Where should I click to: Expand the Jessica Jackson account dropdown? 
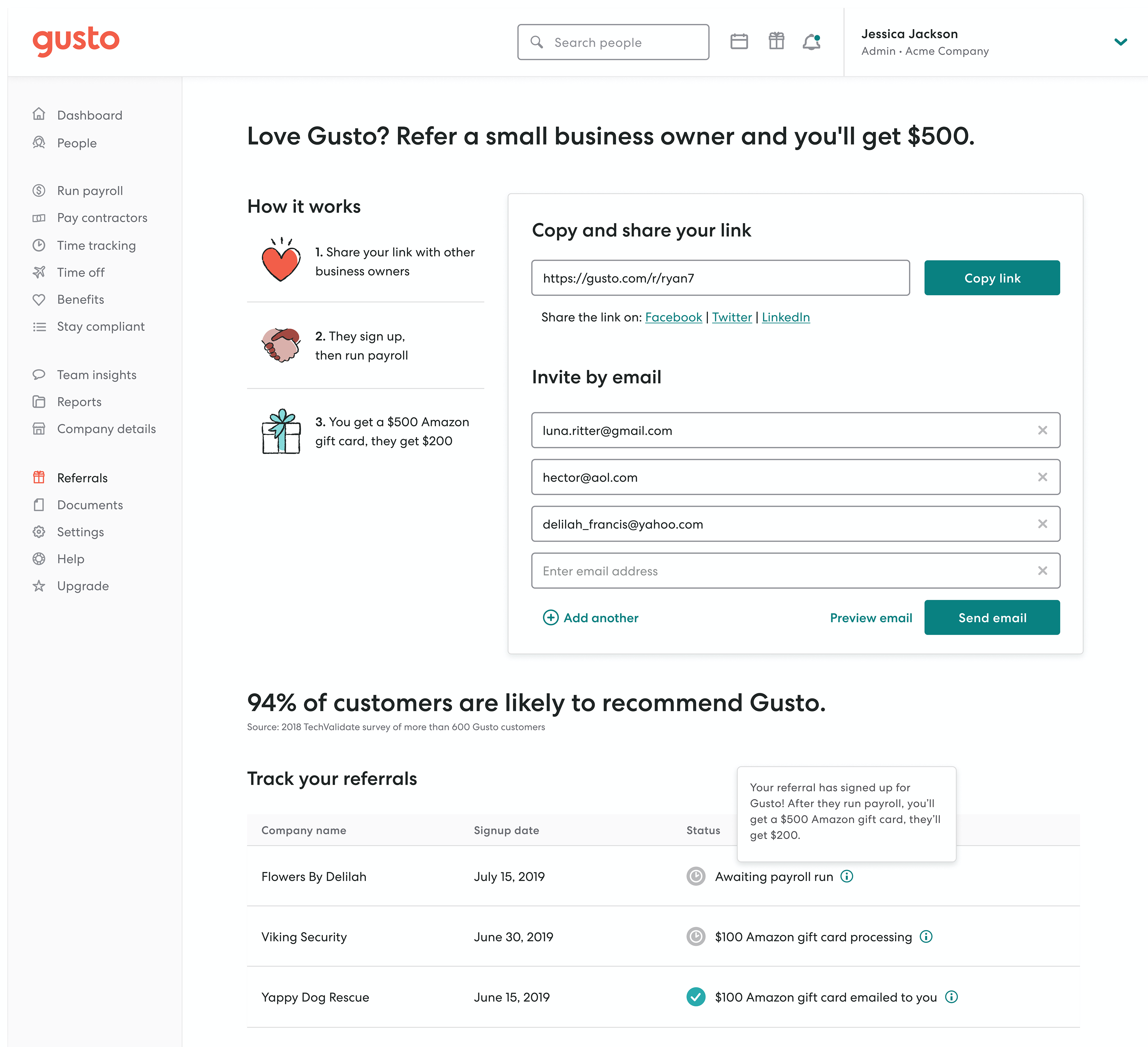pos(1120,42)
